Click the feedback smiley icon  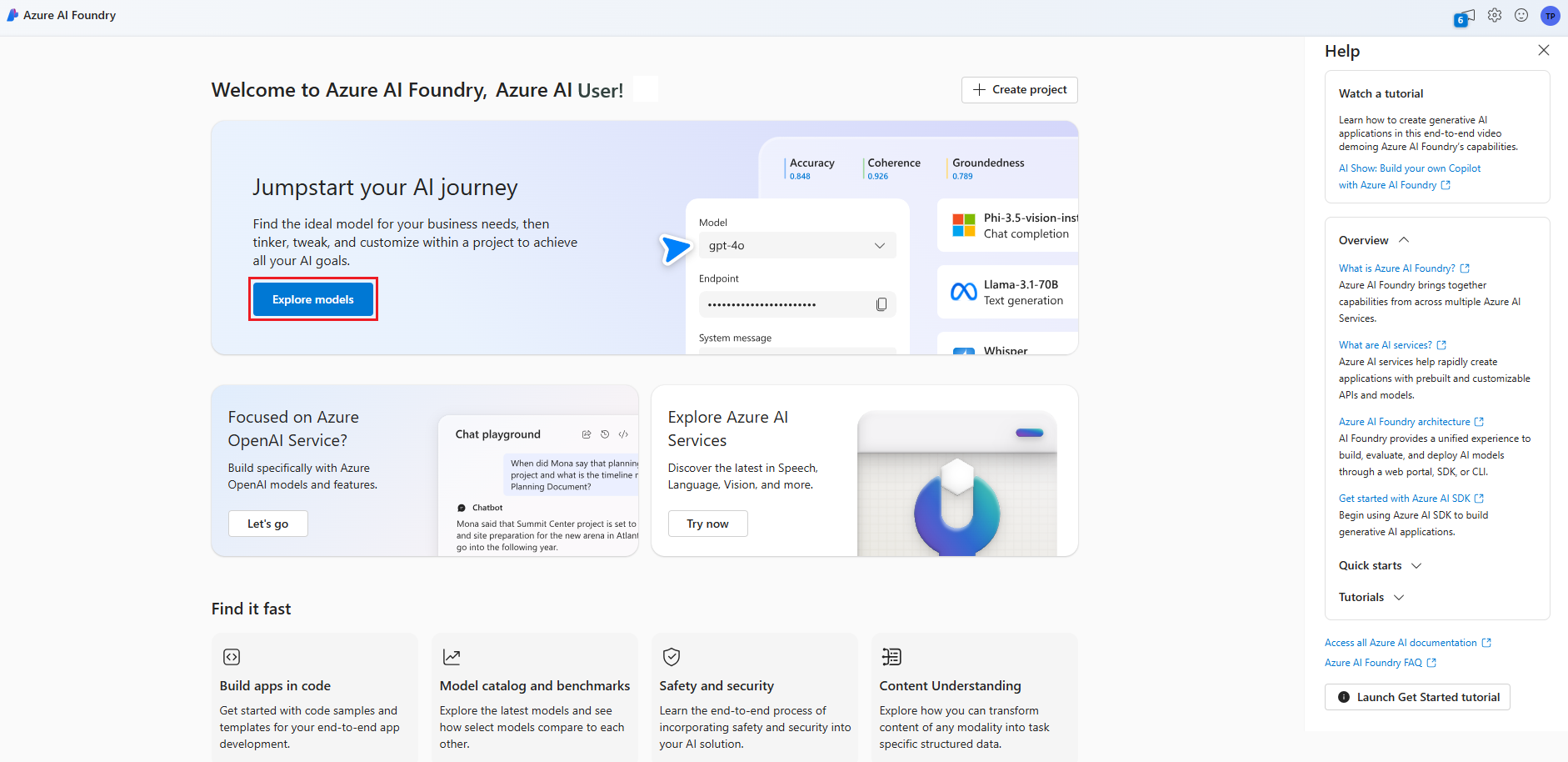(1521, 15)
